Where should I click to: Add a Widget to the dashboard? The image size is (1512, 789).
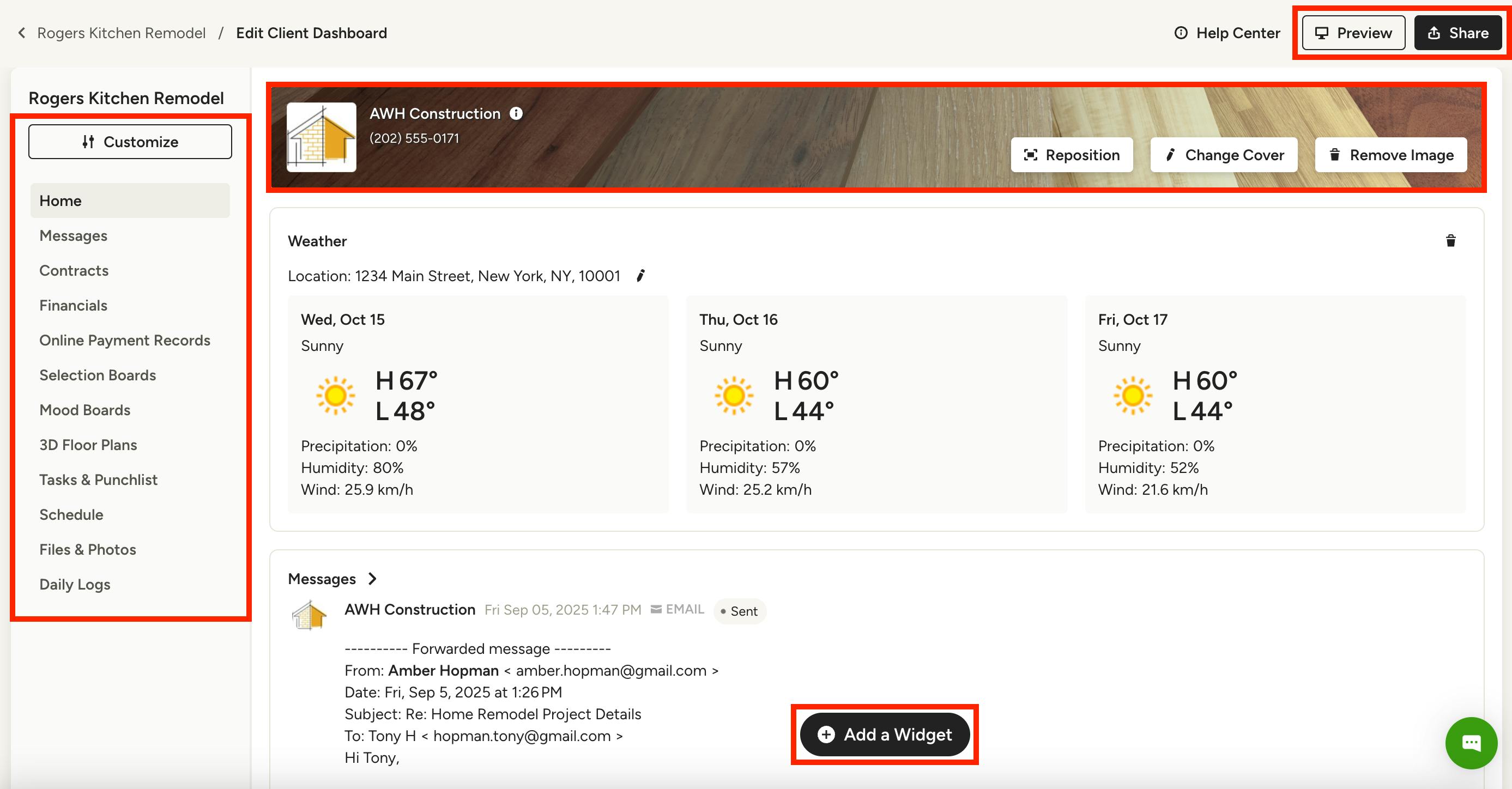click(x=885, y=735)
